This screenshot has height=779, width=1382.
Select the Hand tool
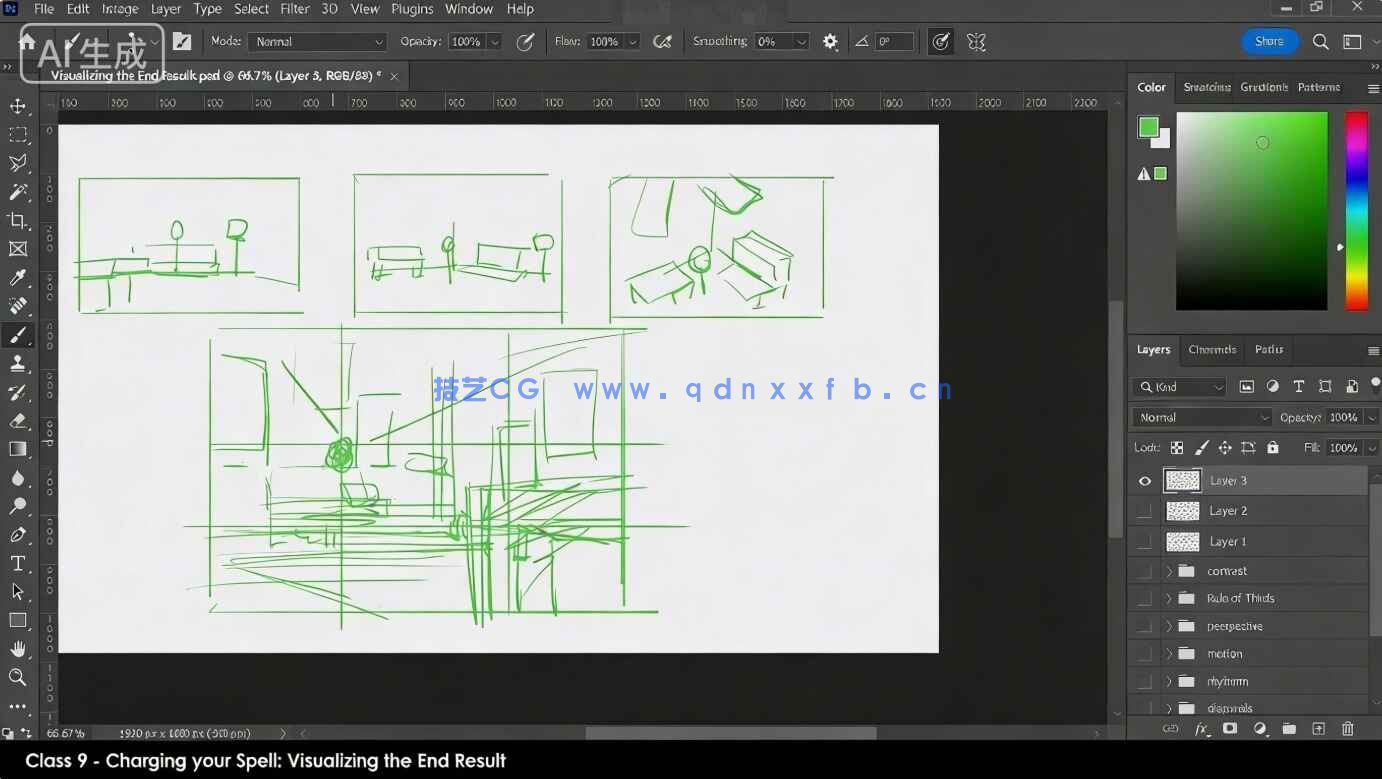point(18,649)
